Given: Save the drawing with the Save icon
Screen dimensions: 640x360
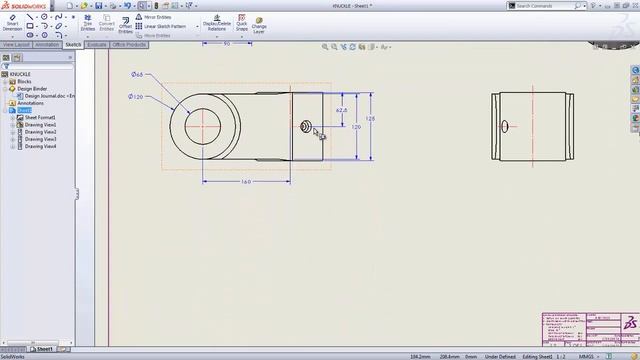Looking at the screenshot, I should pos(98,6).
